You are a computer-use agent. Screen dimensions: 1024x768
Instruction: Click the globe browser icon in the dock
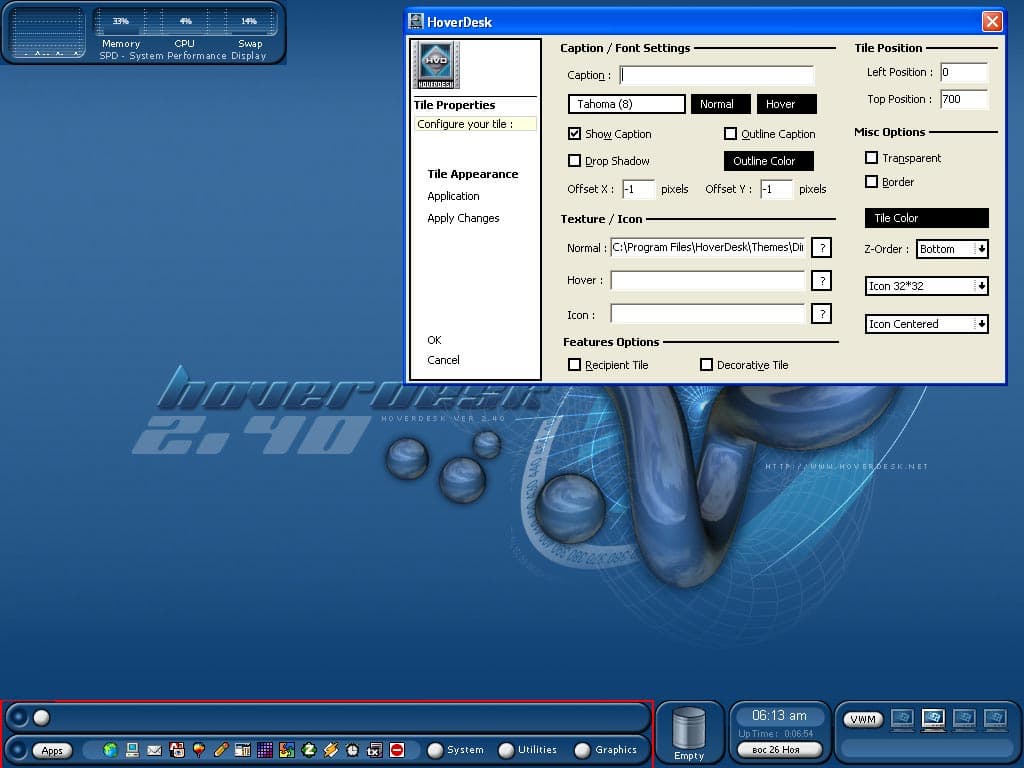pyautogui.click(x=110, y=750)
